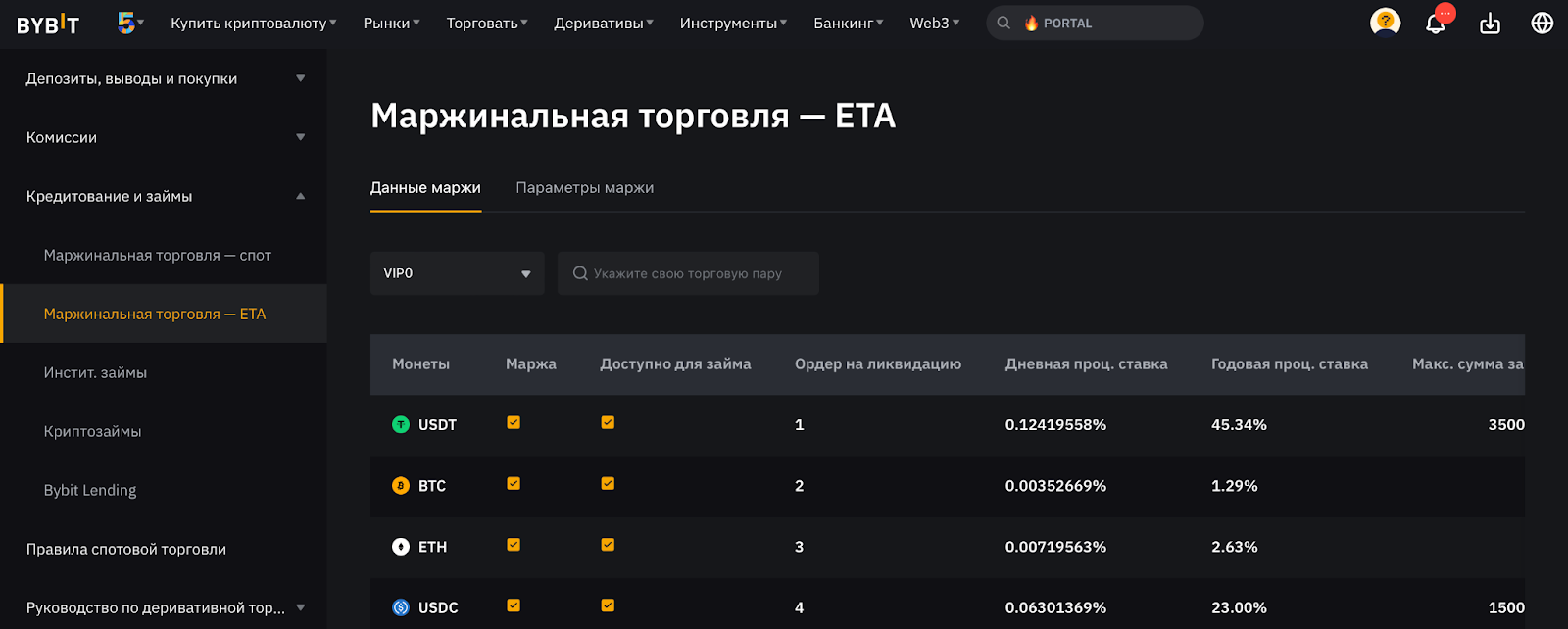Click Доступно для займа column header
1568x629 pixels.
[x=675, y=363]
